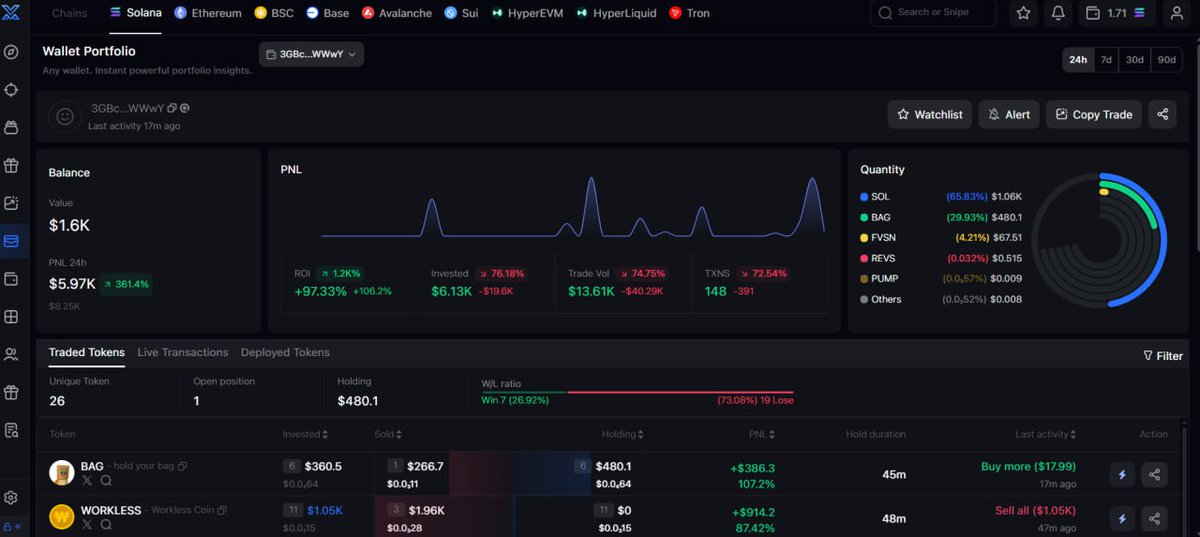Open the users group icon in sidebar
Image resolution: width=1200 pixels, height=537 pixels.
click(x=11, y=354)
